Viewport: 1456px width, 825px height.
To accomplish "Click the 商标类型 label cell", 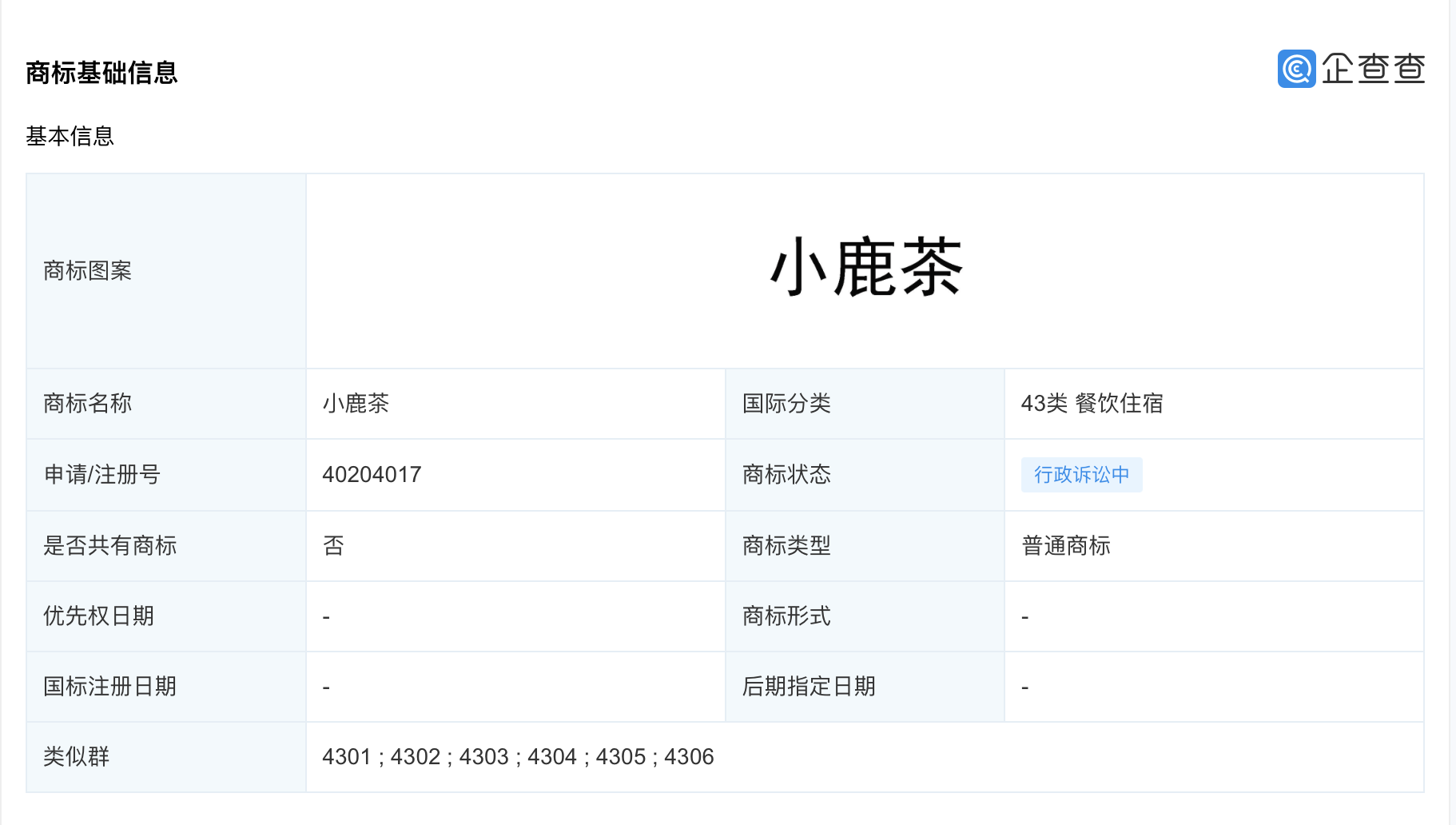I will 865,546.
